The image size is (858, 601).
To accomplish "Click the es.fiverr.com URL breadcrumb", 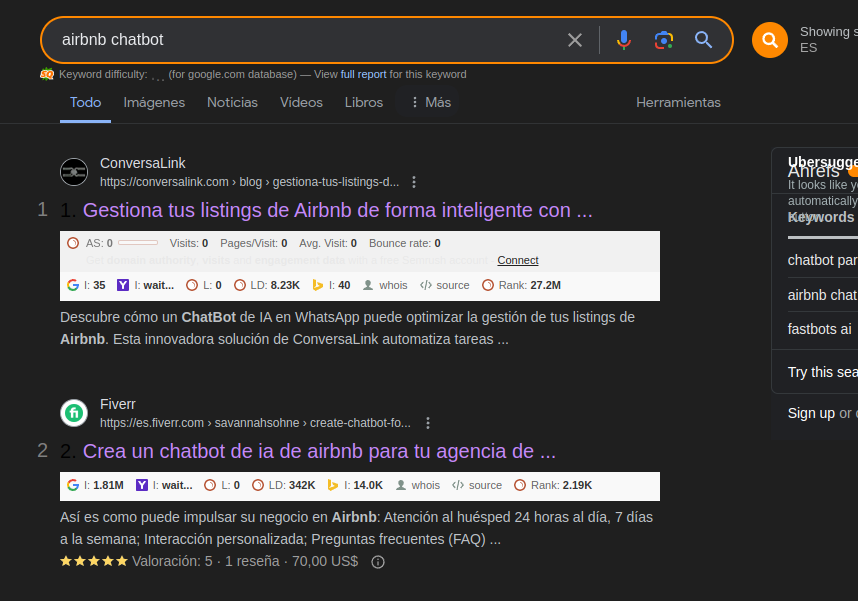I will click(255, 423).
